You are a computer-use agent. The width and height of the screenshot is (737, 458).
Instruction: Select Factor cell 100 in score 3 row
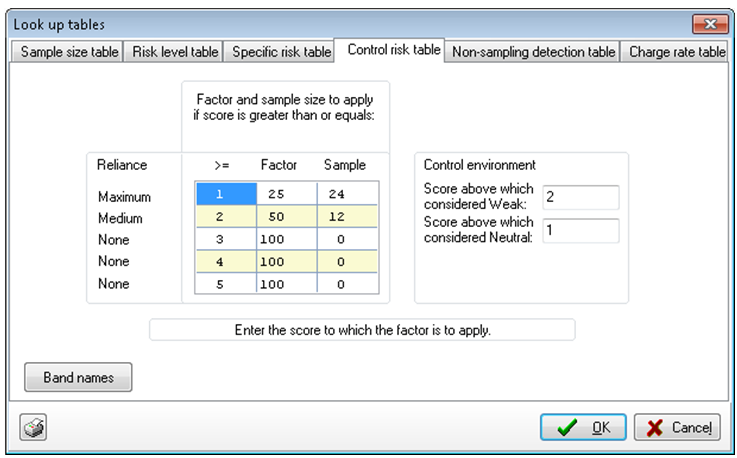[x=287, y=239]
